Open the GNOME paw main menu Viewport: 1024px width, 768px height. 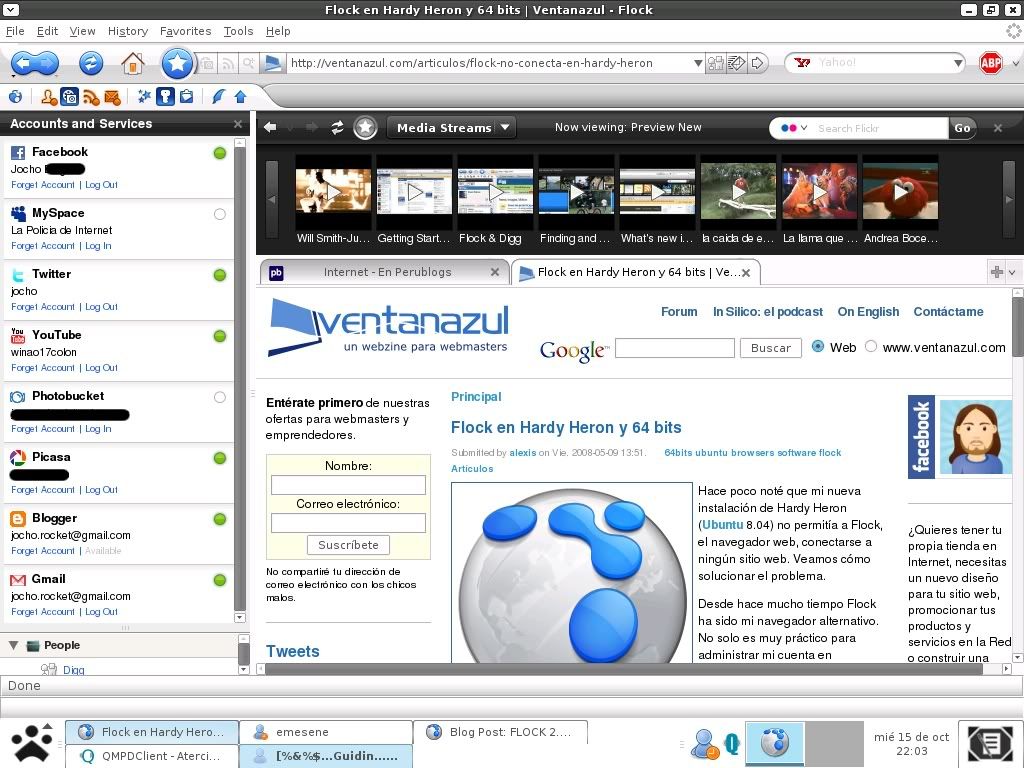31,743
